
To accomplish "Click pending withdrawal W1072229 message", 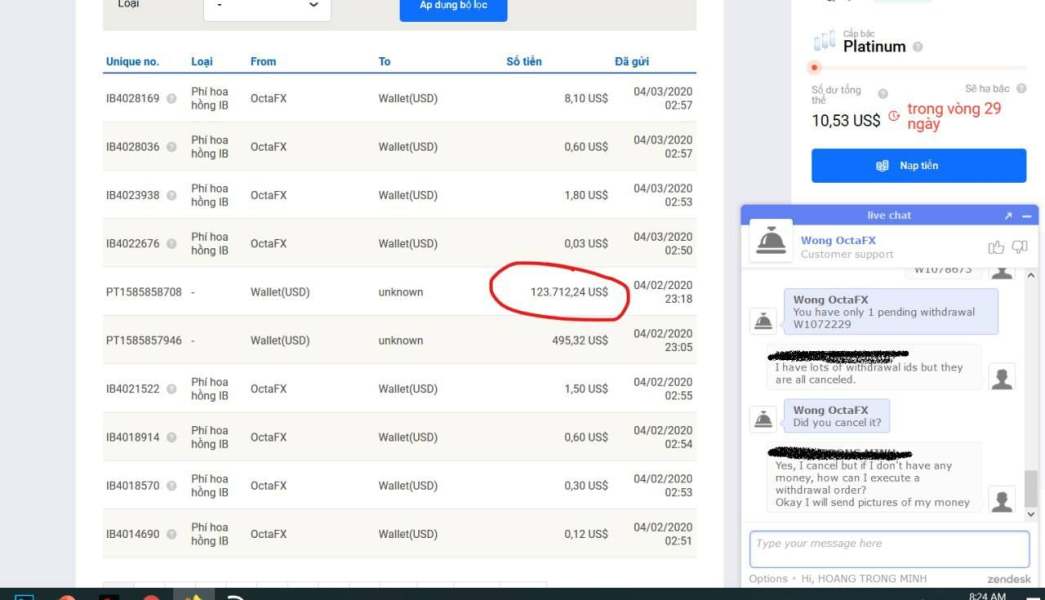I will coord(891,311).
